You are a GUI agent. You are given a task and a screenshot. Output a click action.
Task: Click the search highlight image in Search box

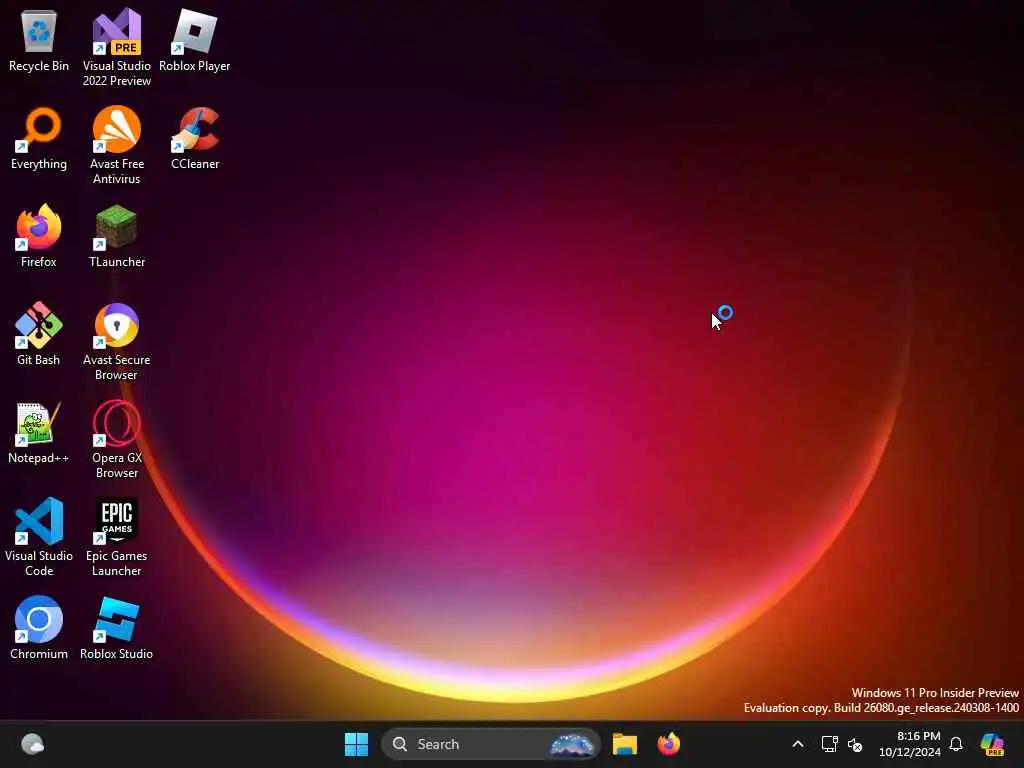tap(572, 744)
